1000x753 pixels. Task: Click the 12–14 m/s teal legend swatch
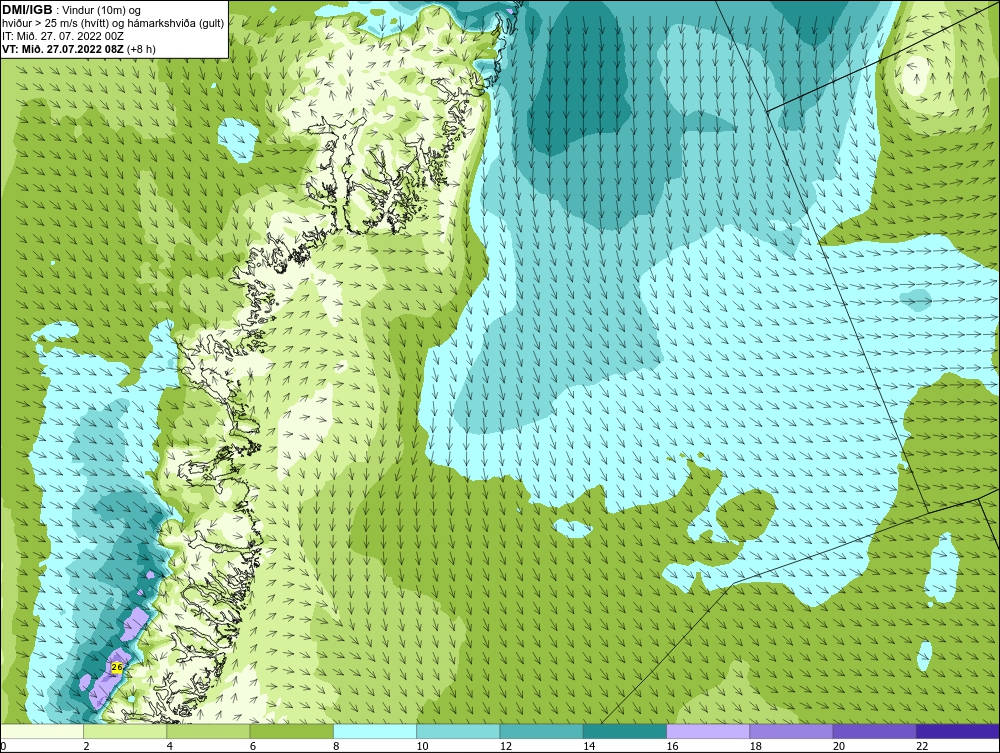pyautogui.click(x=541, y=731)
